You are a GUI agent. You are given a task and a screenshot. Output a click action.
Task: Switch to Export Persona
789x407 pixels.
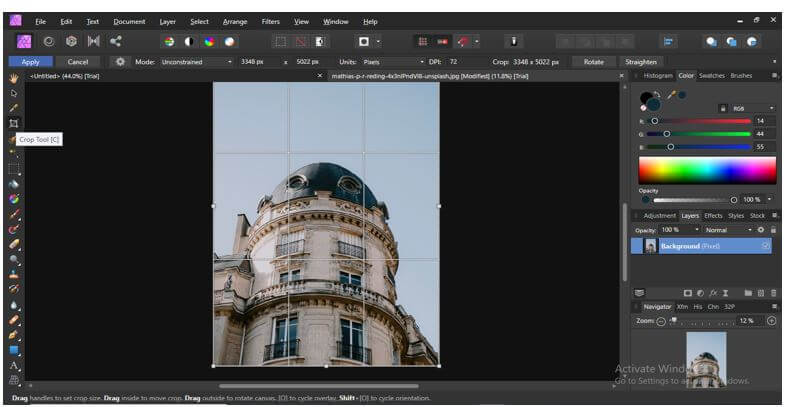point(116,41)
